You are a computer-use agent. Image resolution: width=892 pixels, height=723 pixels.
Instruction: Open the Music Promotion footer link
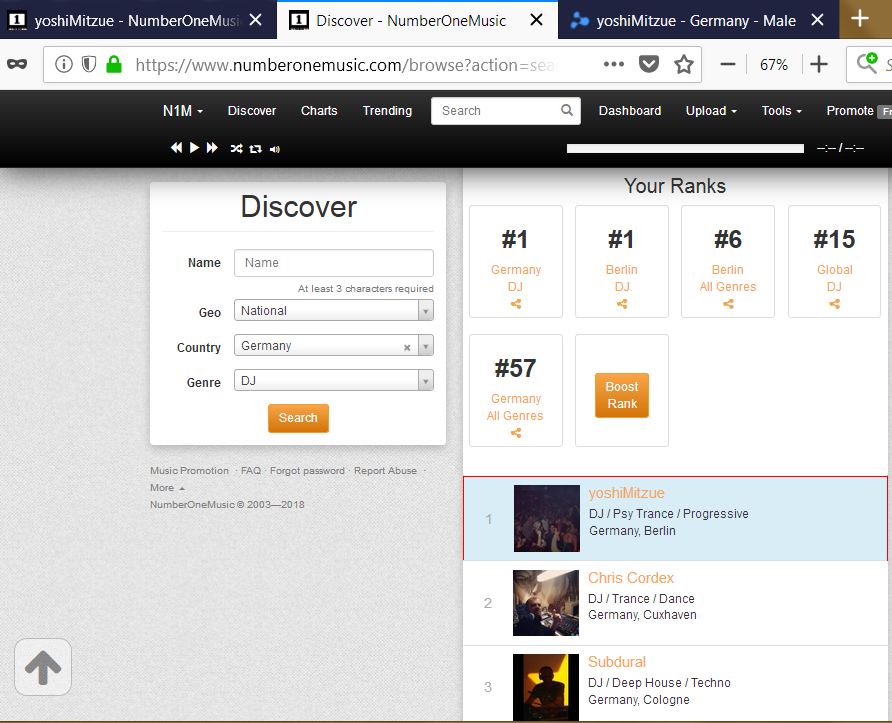click(189, 471)
